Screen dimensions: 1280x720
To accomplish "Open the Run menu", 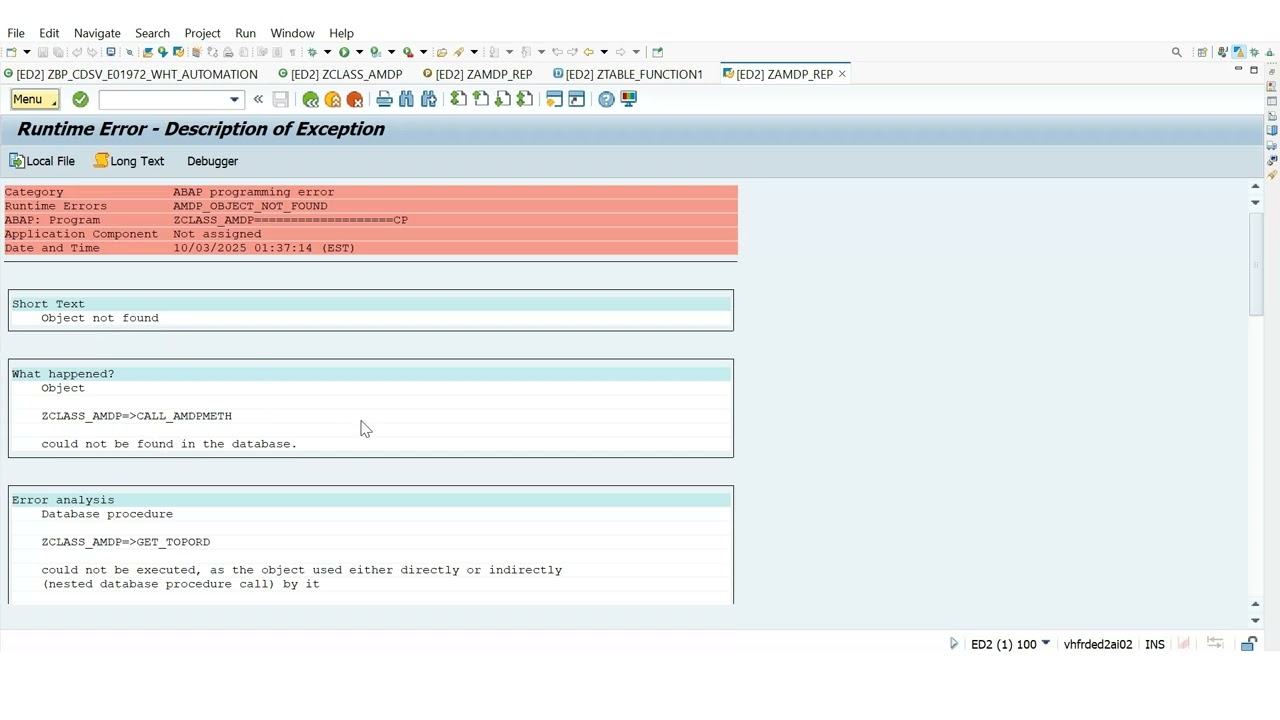I will tap(245, 33).
